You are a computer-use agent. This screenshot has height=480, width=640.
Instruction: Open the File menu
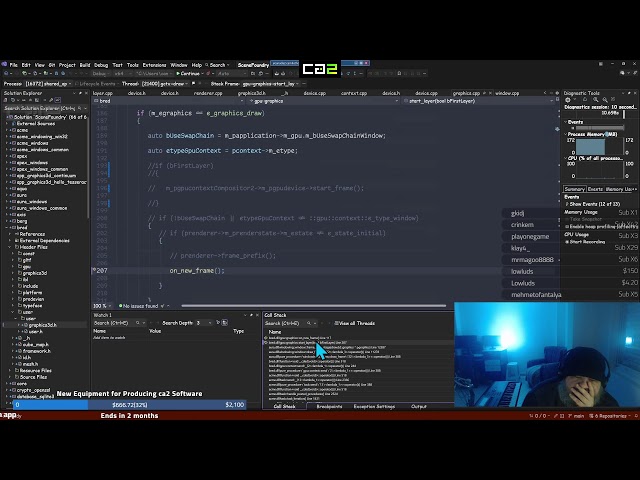[x=13, y=65]
